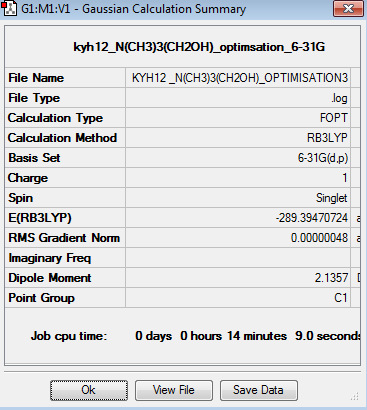
Task: Click the Charge value cell
Action: [238, 178]
